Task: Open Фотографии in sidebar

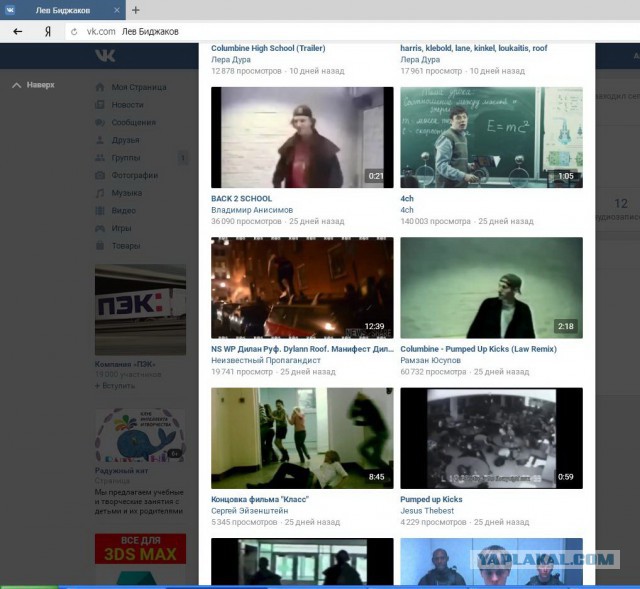Action: pyautogui.click(x=135, y=175)
